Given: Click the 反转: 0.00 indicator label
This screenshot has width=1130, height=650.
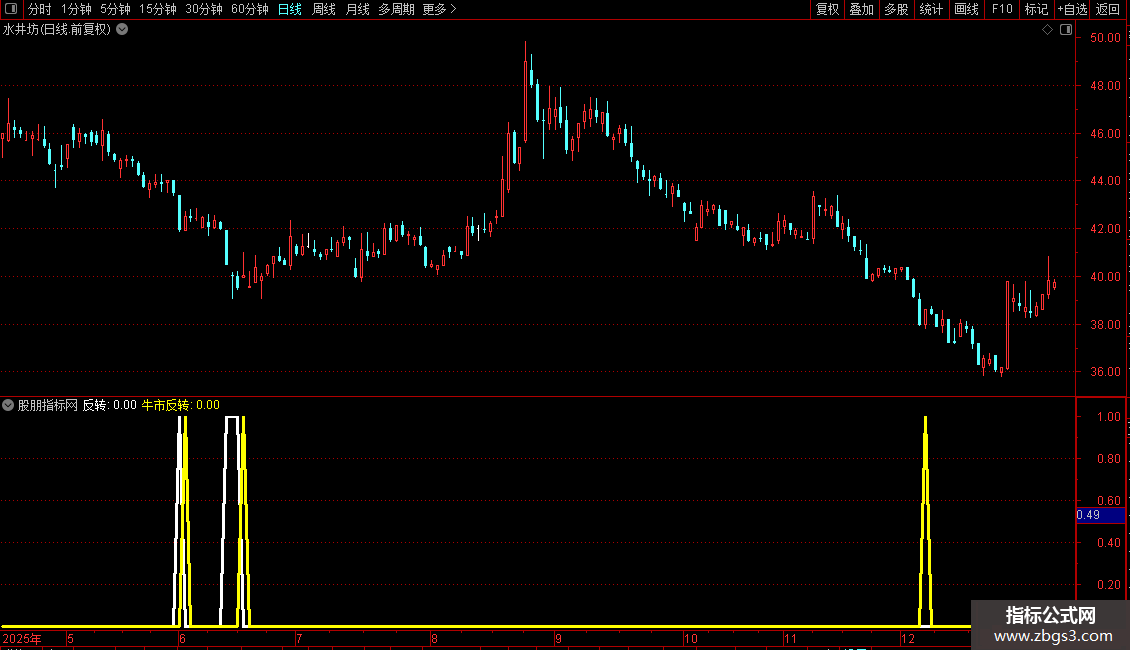Looking at the screenshot, I should (110, 405).
